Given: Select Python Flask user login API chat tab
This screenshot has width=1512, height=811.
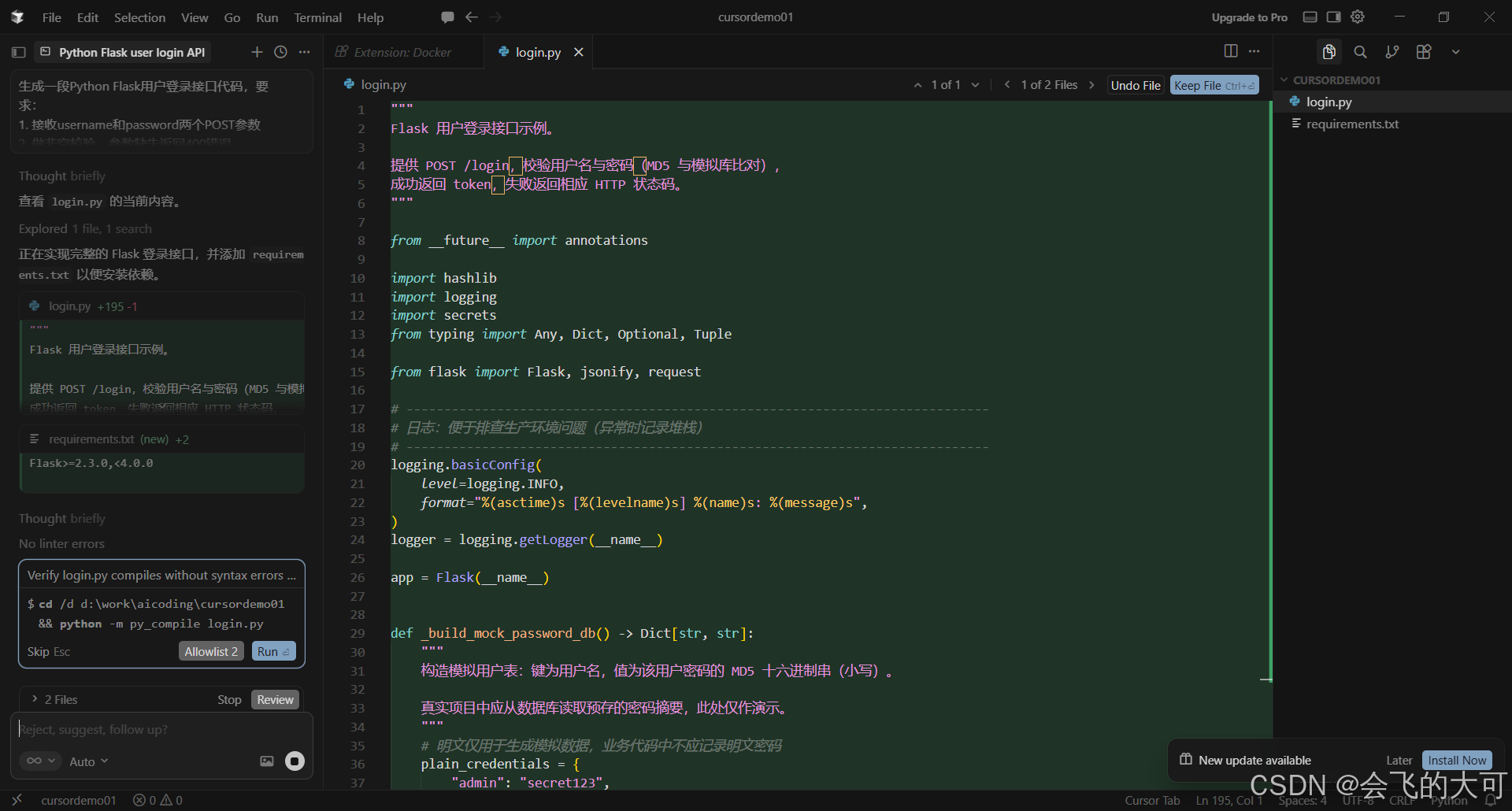Looking at the screenshot, I should pos(124,52).
